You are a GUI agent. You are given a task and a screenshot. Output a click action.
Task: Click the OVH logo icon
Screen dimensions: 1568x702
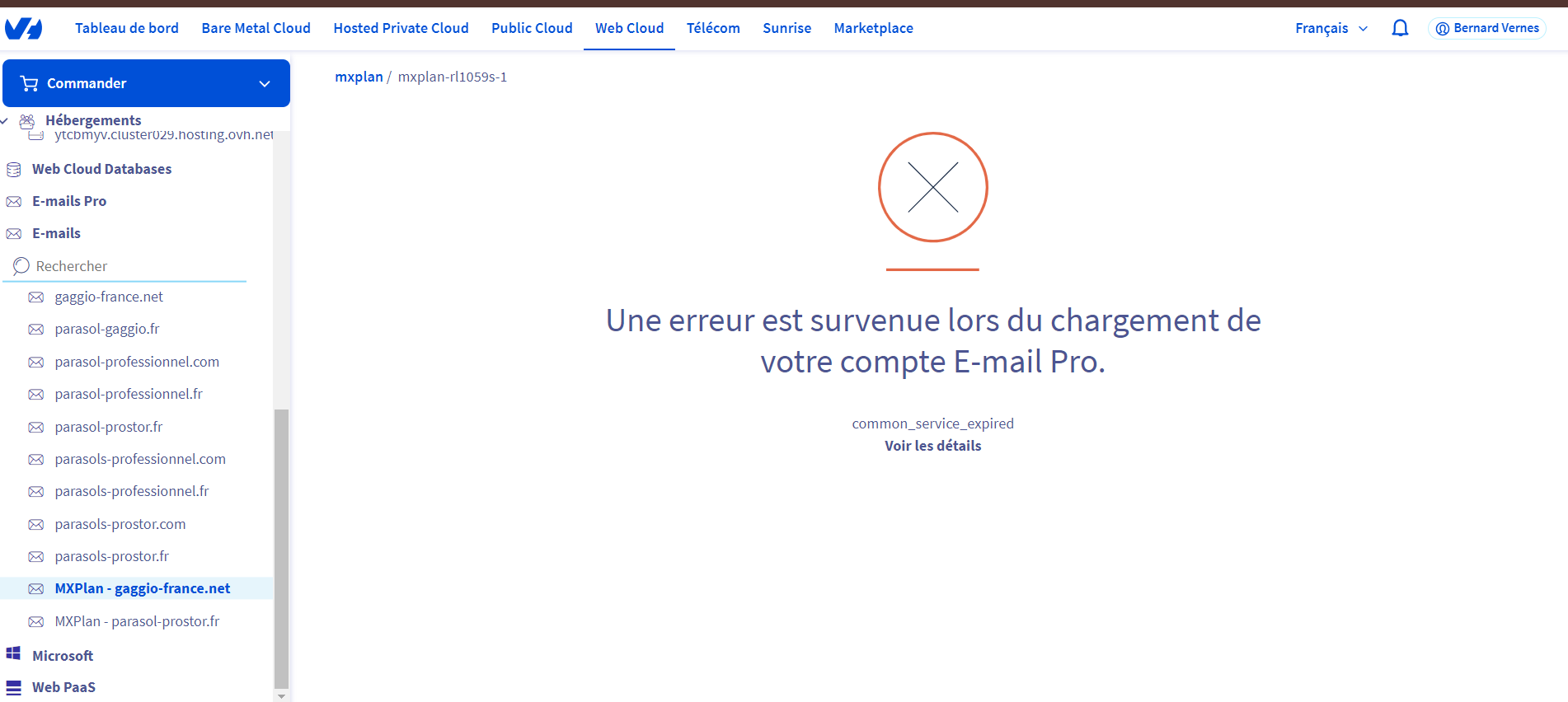tap(23, 29)
